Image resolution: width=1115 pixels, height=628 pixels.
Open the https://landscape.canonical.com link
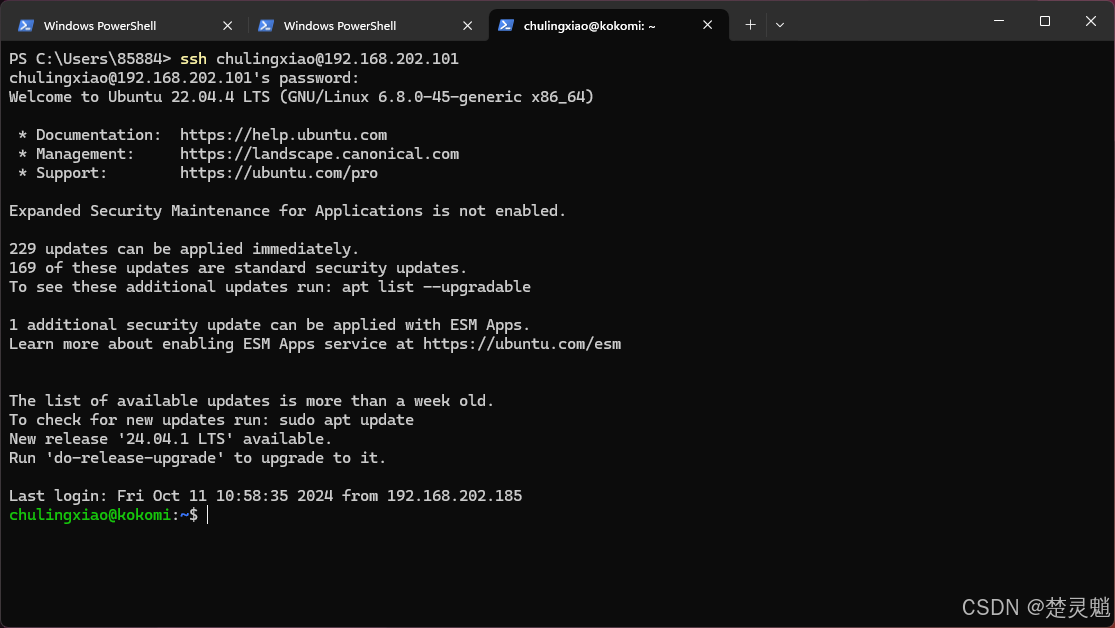tap(319, 154)
